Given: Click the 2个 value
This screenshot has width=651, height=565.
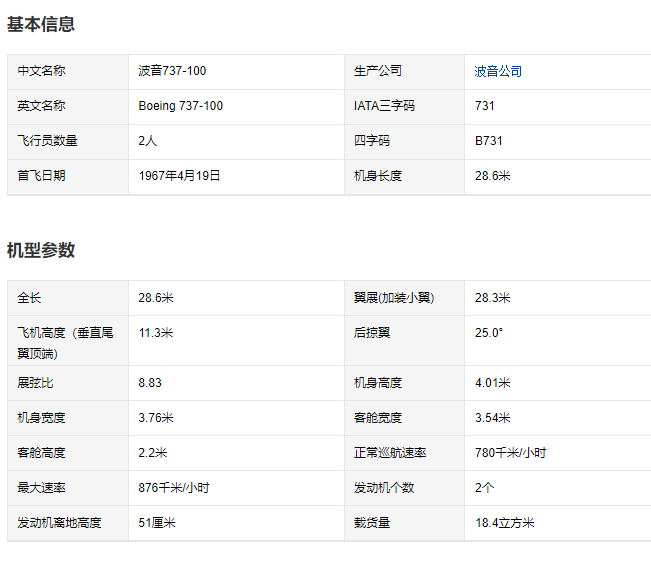Looking at the screenshot, I should 485,487.
